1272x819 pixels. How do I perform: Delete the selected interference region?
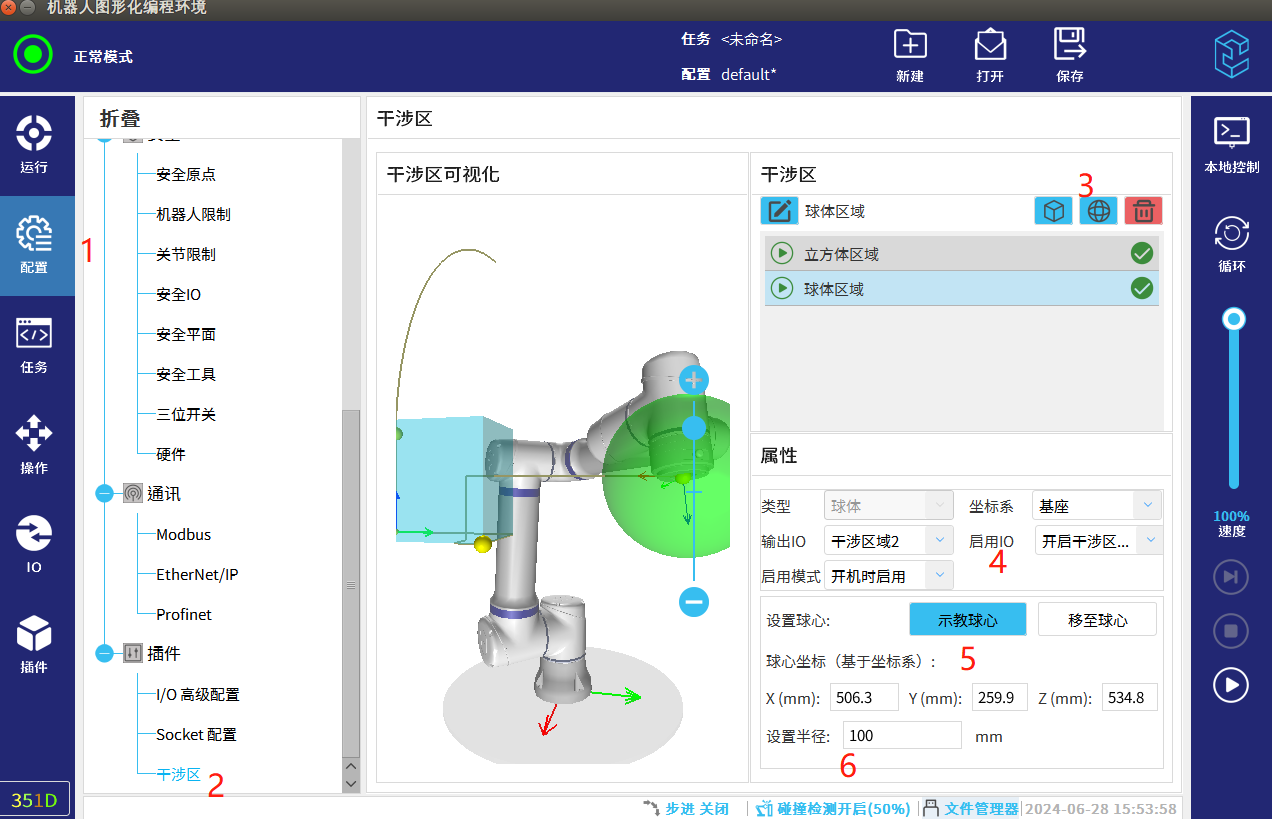[1143, 211]
